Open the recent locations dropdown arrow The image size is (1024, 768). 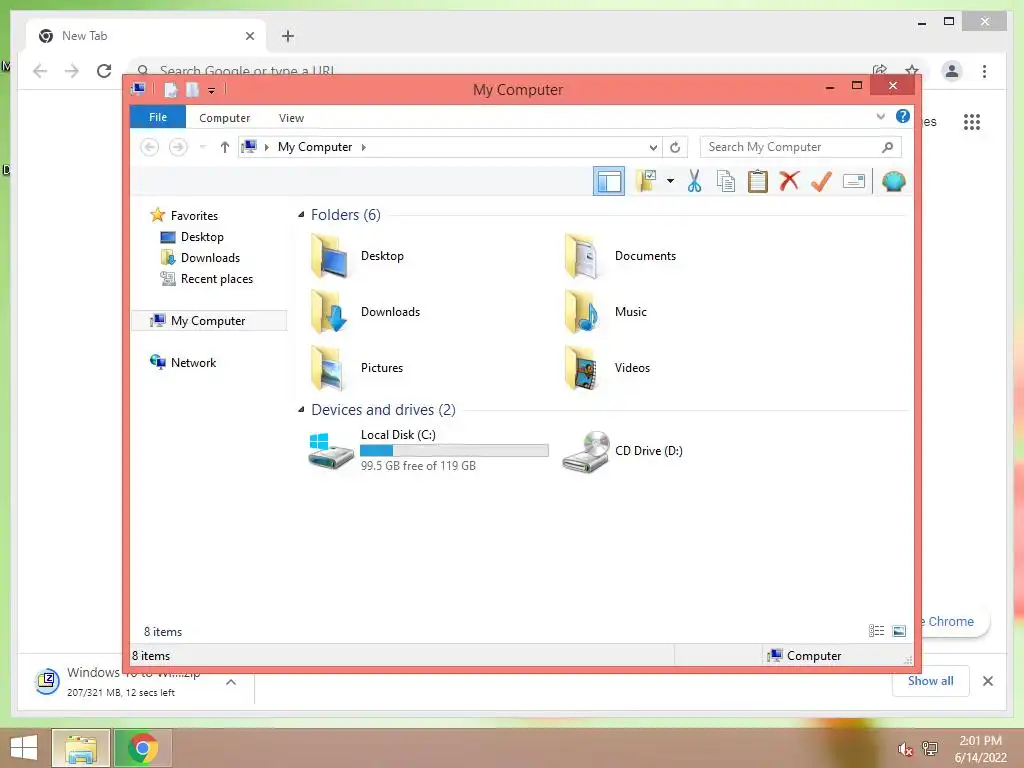202,147
